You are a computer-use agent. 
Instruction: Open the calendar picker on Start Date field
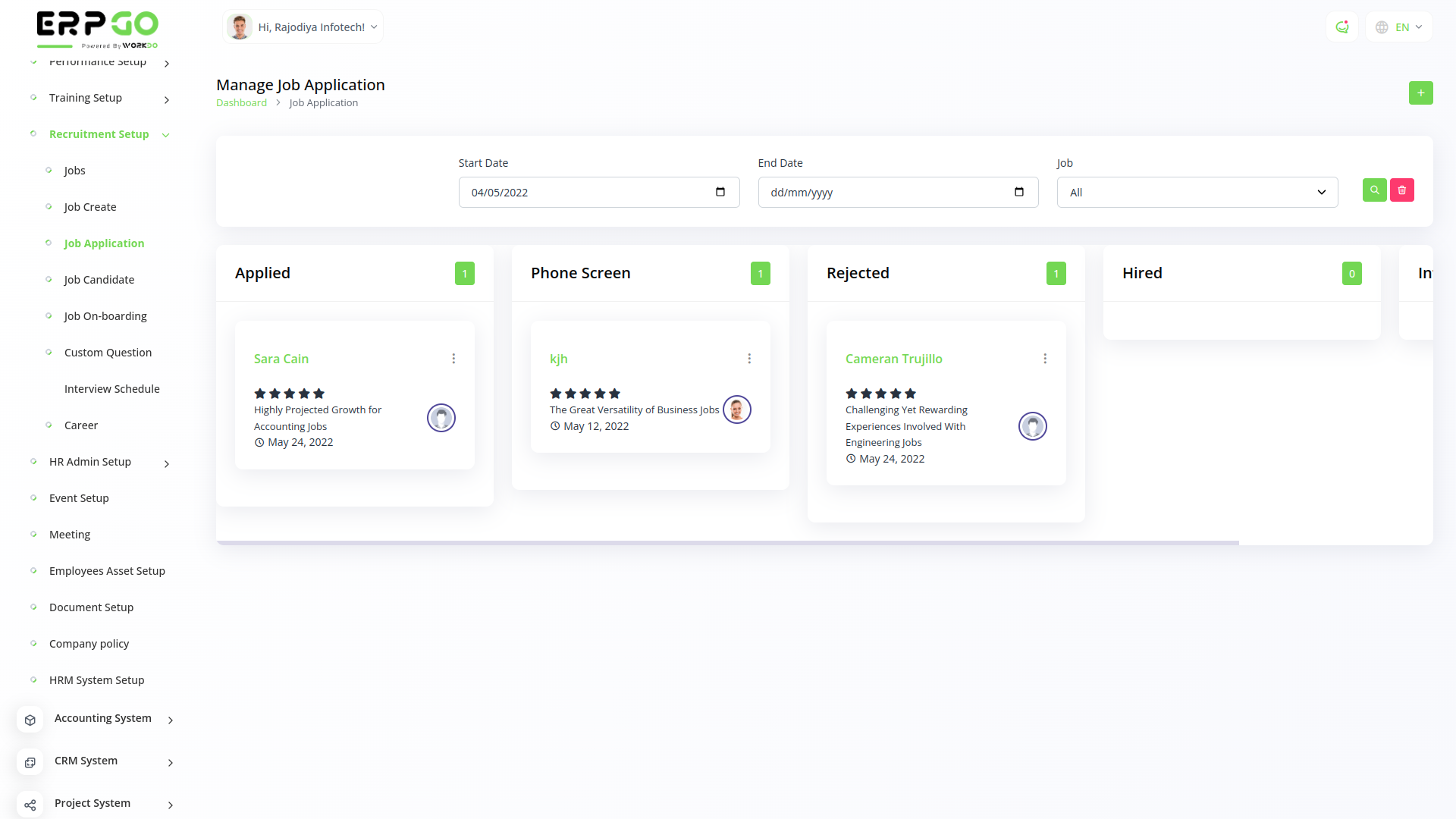(719, 192)
